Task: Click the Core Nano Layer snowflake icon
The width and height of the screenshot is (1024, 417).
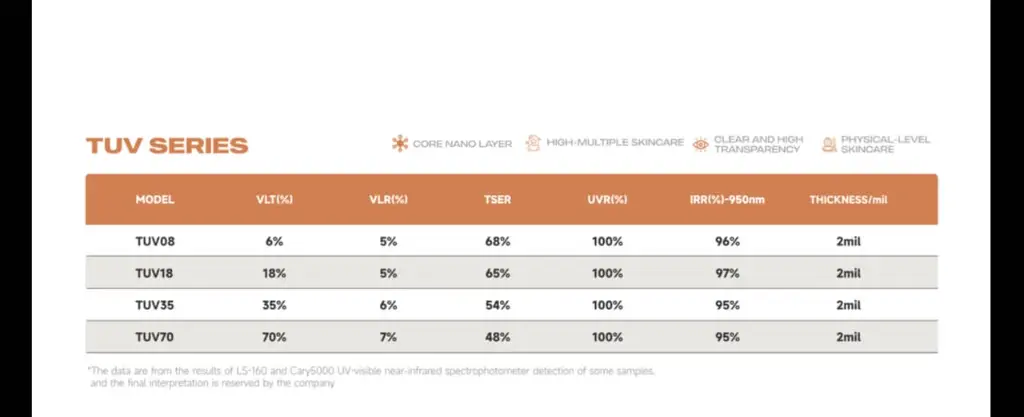Action: tap(400, 144)
